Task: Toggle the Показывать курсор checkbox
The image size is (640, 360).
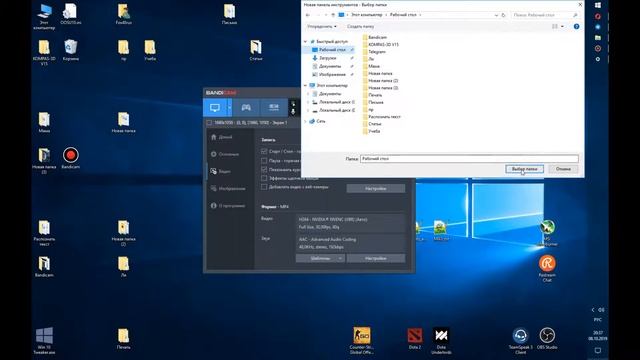Action: click(x=264, y=169)
